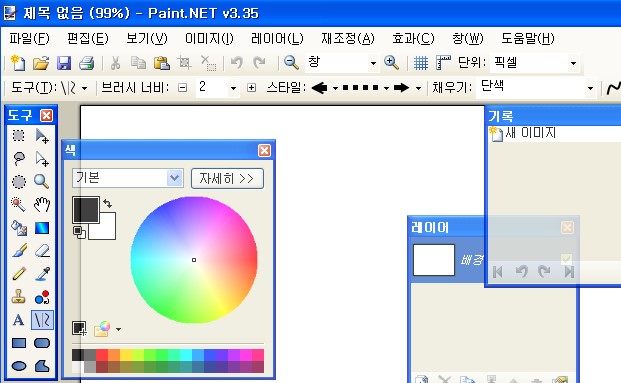The width and height of the screenshot is (621, 383).
Task: Click the Undo arrow in main toolbar
Action: (236, 63)
